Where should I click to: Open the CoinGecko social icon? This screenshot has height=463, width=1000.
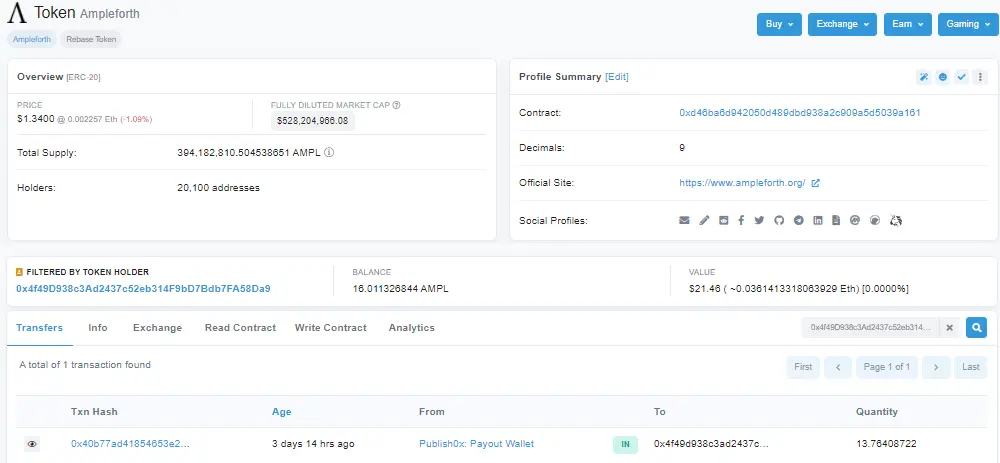pyautogui.click(x=875, y=221)
